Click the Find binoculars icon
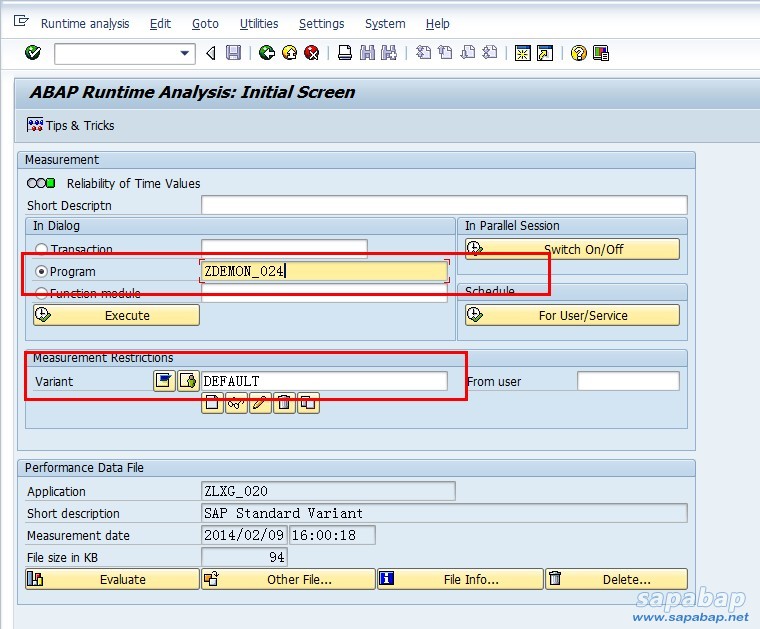Image resolution: width=760 pixels, height=629 pixels. click(x=367, y=53)
